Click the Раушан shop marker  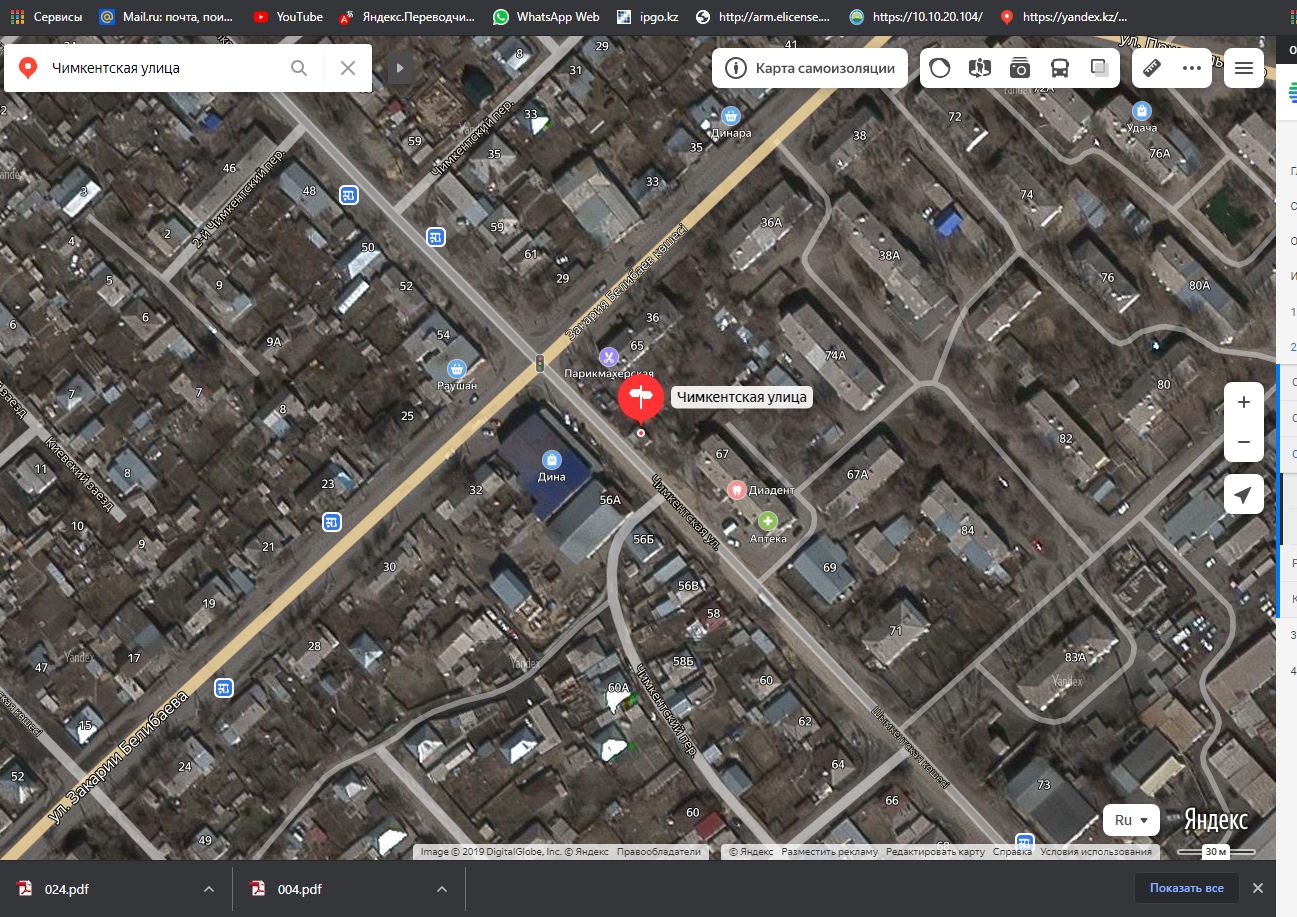[457, 368]
